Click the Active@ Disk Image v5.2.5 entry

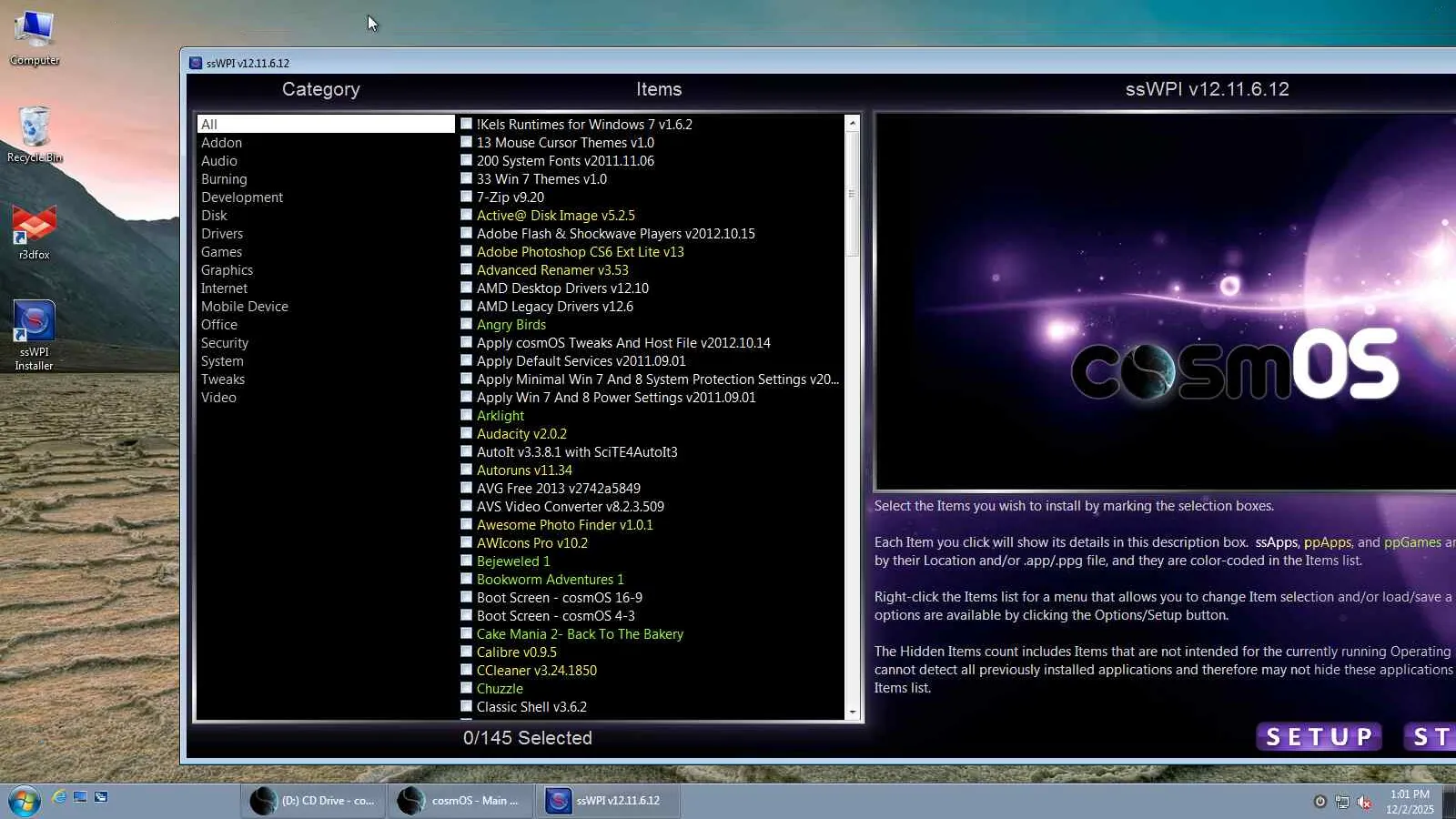pyautogui.click(x=555, y=215)
